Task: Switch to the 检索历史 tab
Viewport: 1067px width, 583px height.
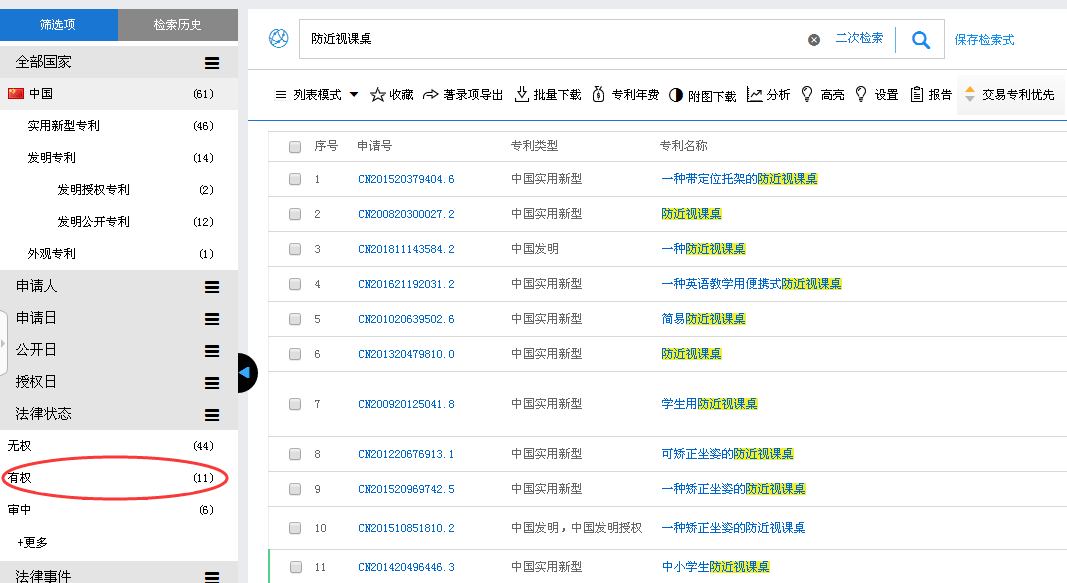Action: coord(178,25)
